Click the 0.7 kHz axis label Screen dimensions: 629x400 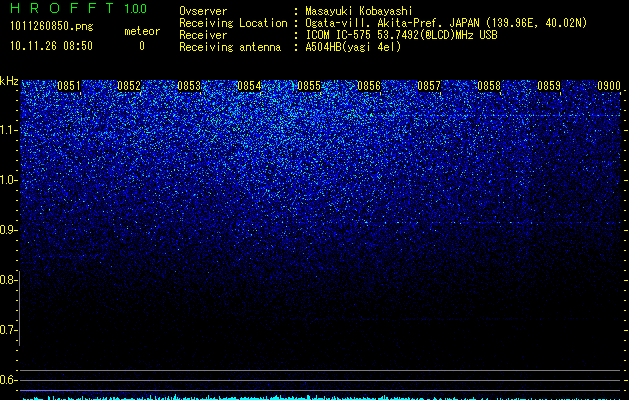8,330
